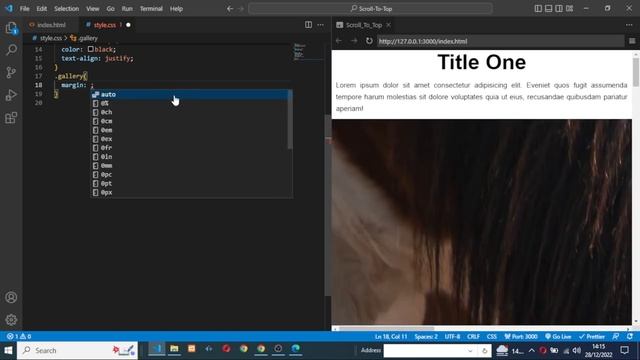Toggle the bottom panel layout icon
The width and height of the screenshot is (640, 360).
(549, 9)
